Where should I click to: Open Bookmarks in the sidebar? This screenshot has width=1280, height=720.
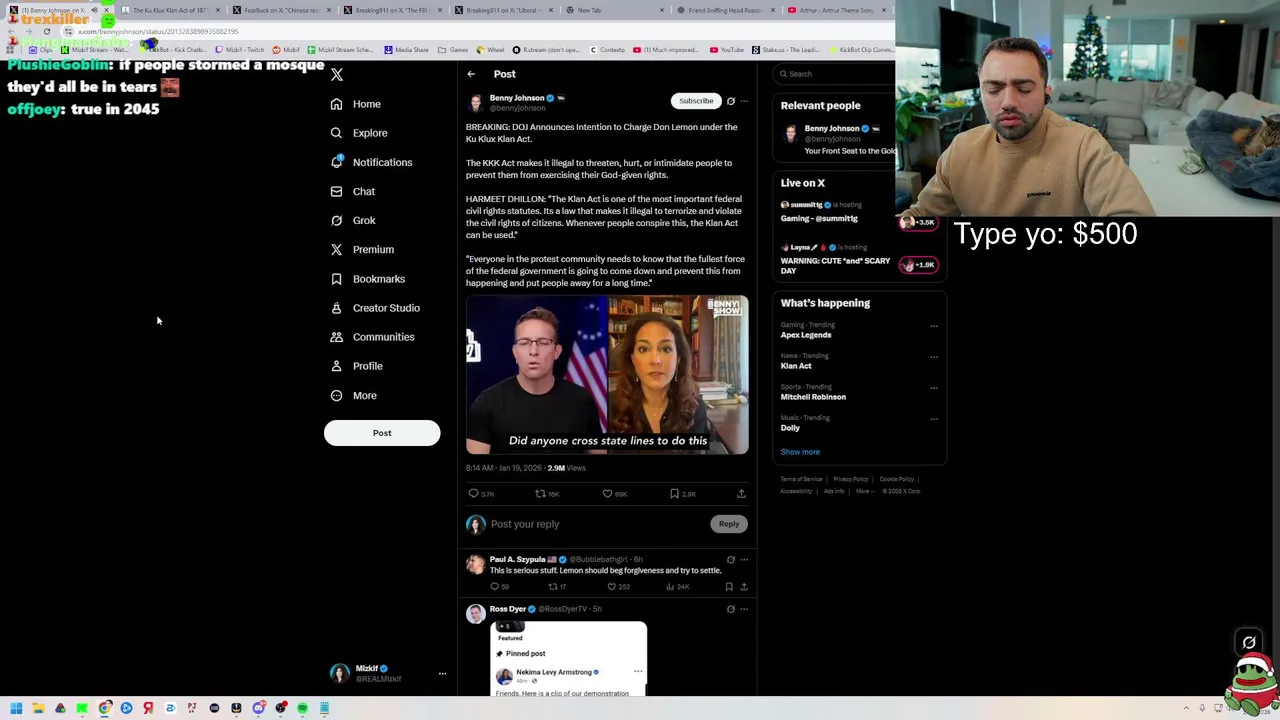[x=367, y=279]
